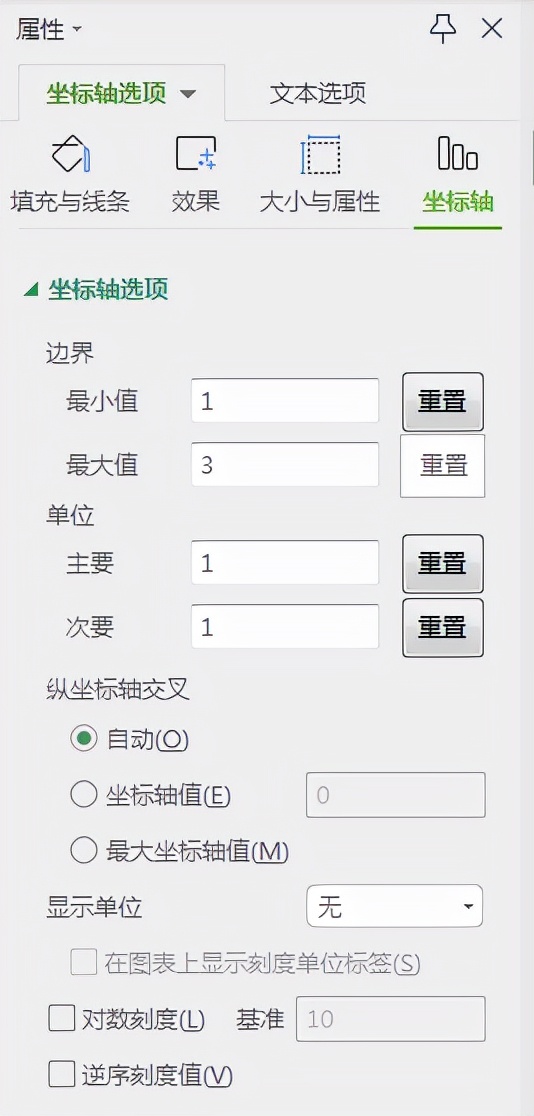Close the 属性 properties pane
This screenshot has width=534, height=1116.
(492, 28)
